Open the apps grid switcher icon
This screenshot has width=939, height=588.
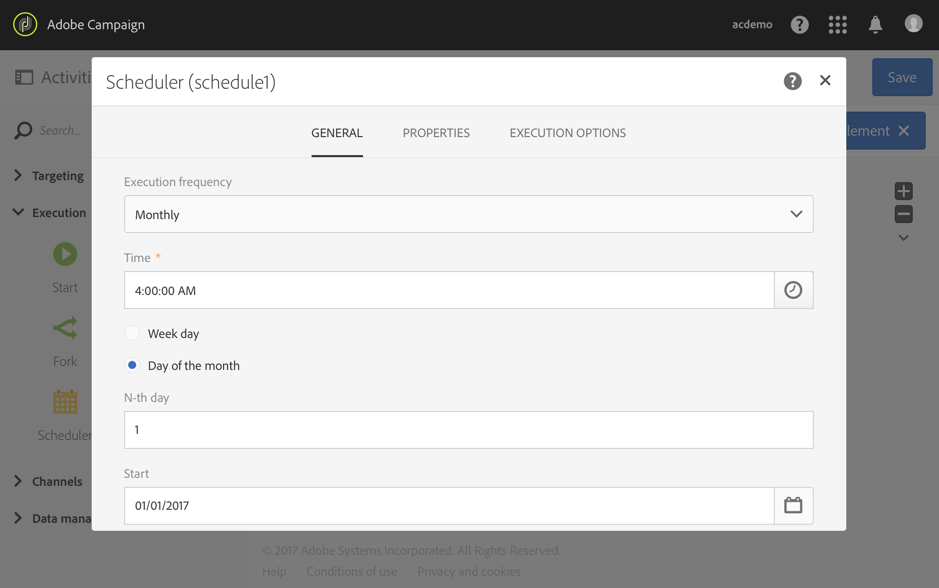pos(837,25)
